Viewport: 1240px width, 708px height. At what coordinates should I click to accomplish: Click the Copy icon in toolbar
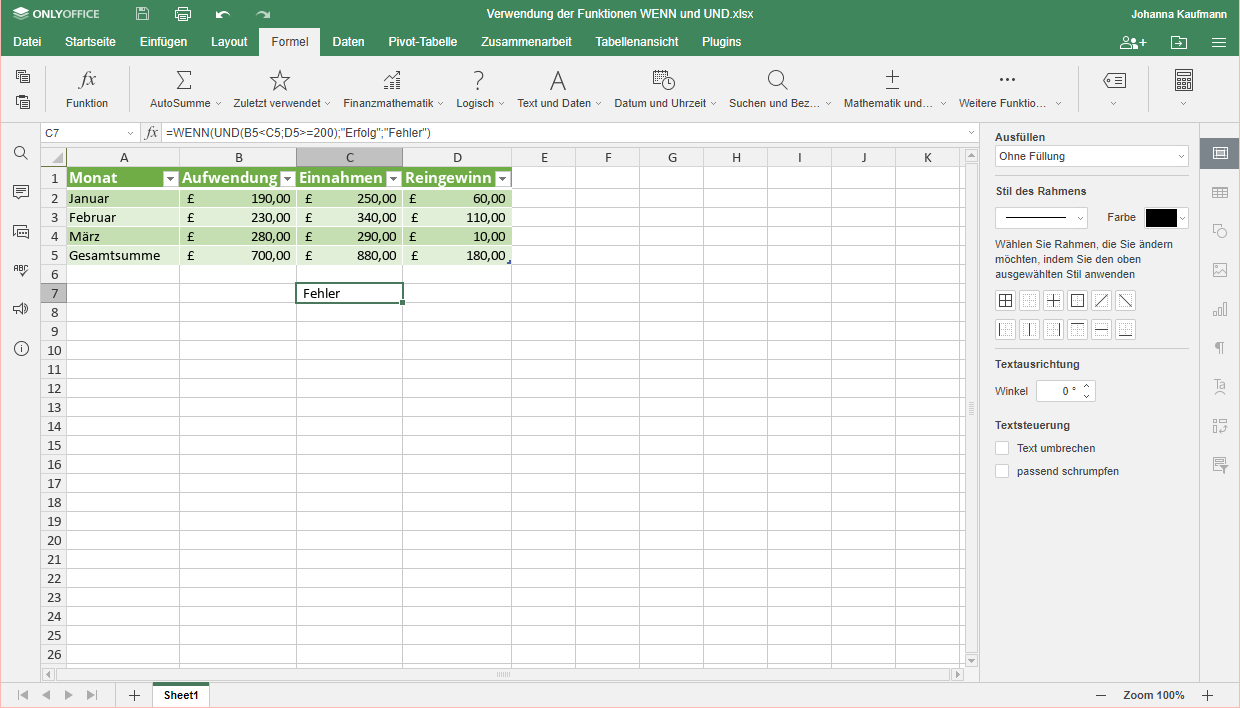[x=23, y=77]
